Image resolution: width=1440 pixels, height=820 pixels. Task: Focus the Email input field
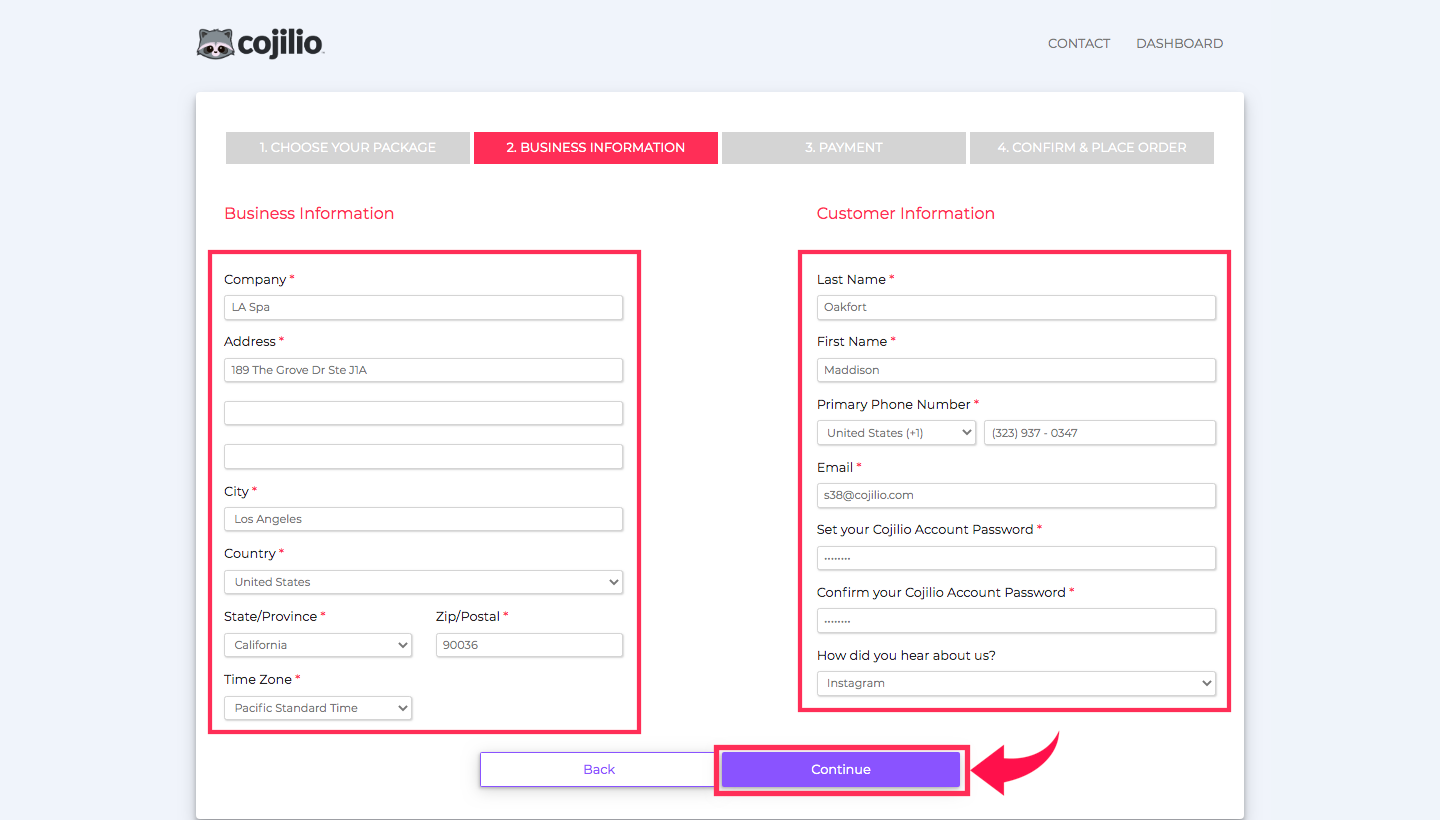point(1016,495)
